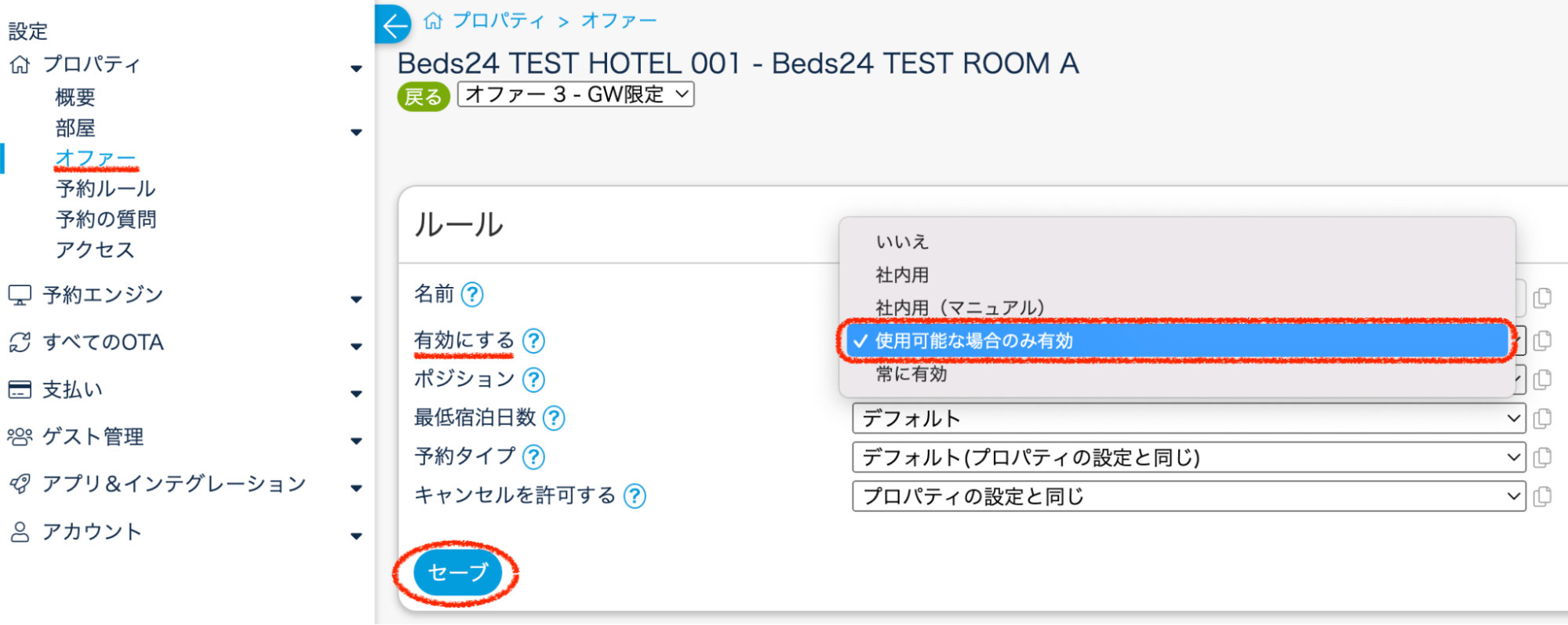
Task: Open the 予約タイプ dropdown
Action: click(x=1188, y=457)
